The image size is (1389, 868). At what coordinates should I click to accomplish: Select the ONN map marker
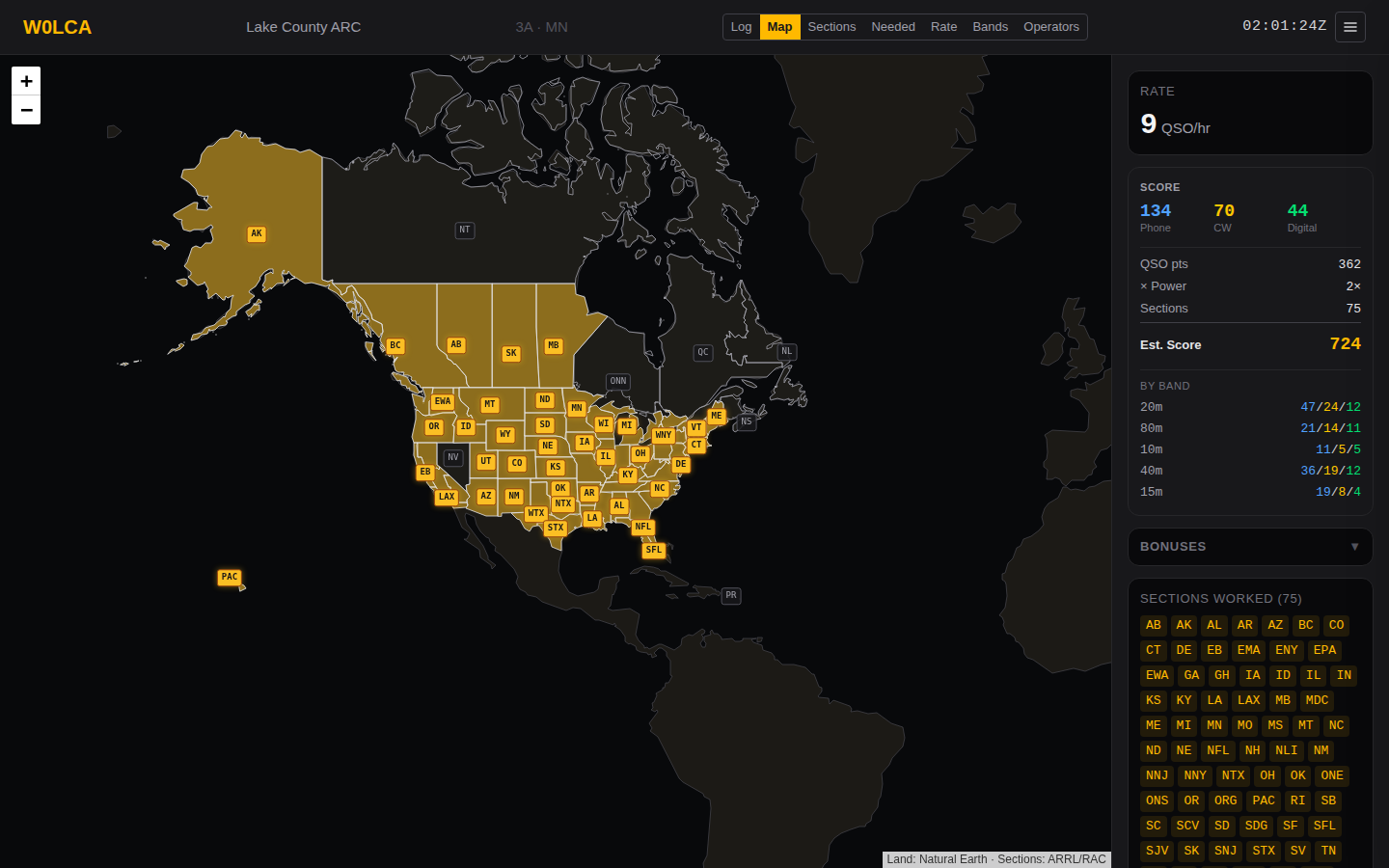point(618,381)
